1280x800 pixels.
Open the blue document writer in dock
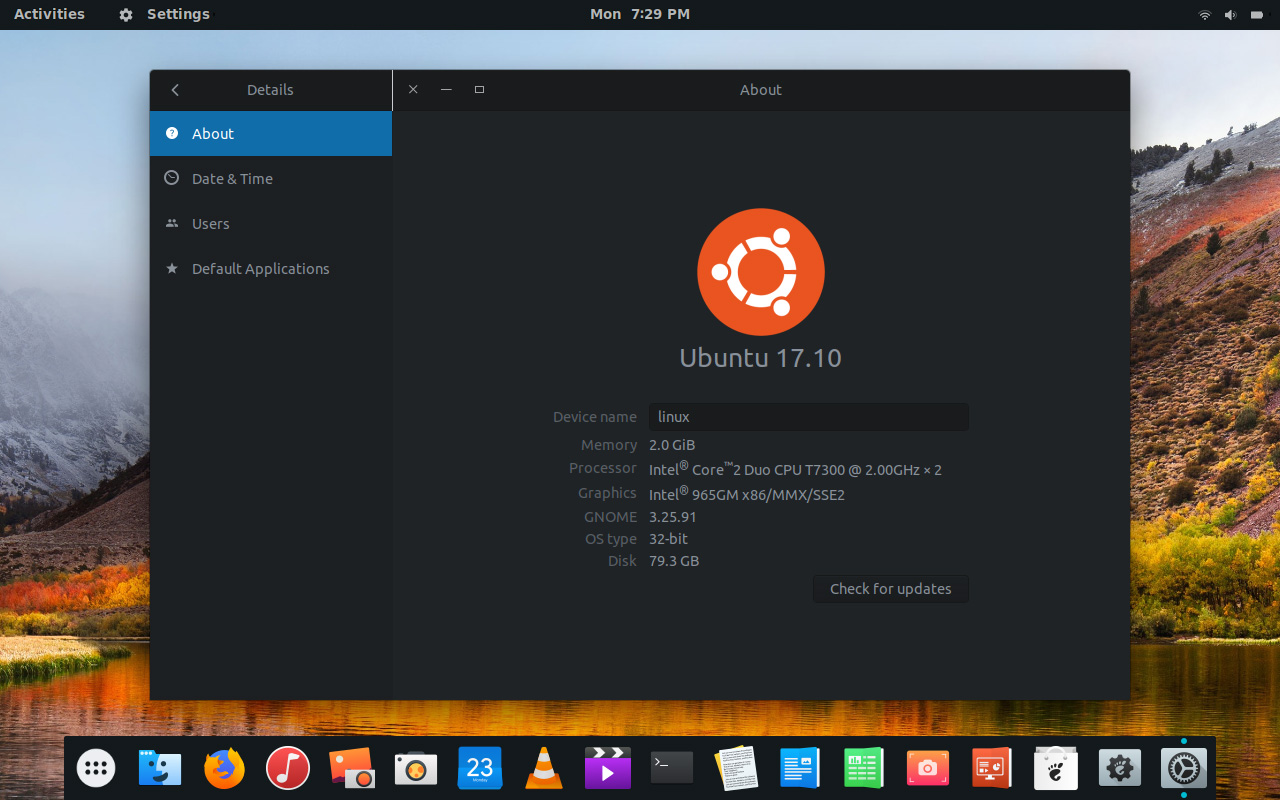tap(800, 768)
